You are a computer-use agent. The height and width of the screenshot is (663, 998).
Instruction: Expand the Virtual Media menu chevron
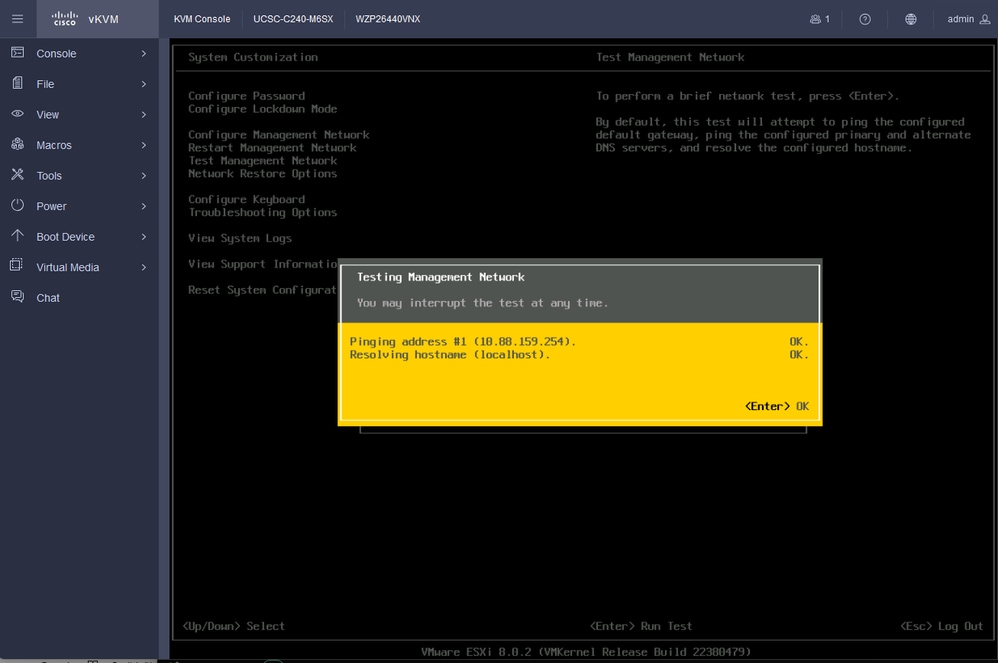pyautogui.click(x=143, y=267)
